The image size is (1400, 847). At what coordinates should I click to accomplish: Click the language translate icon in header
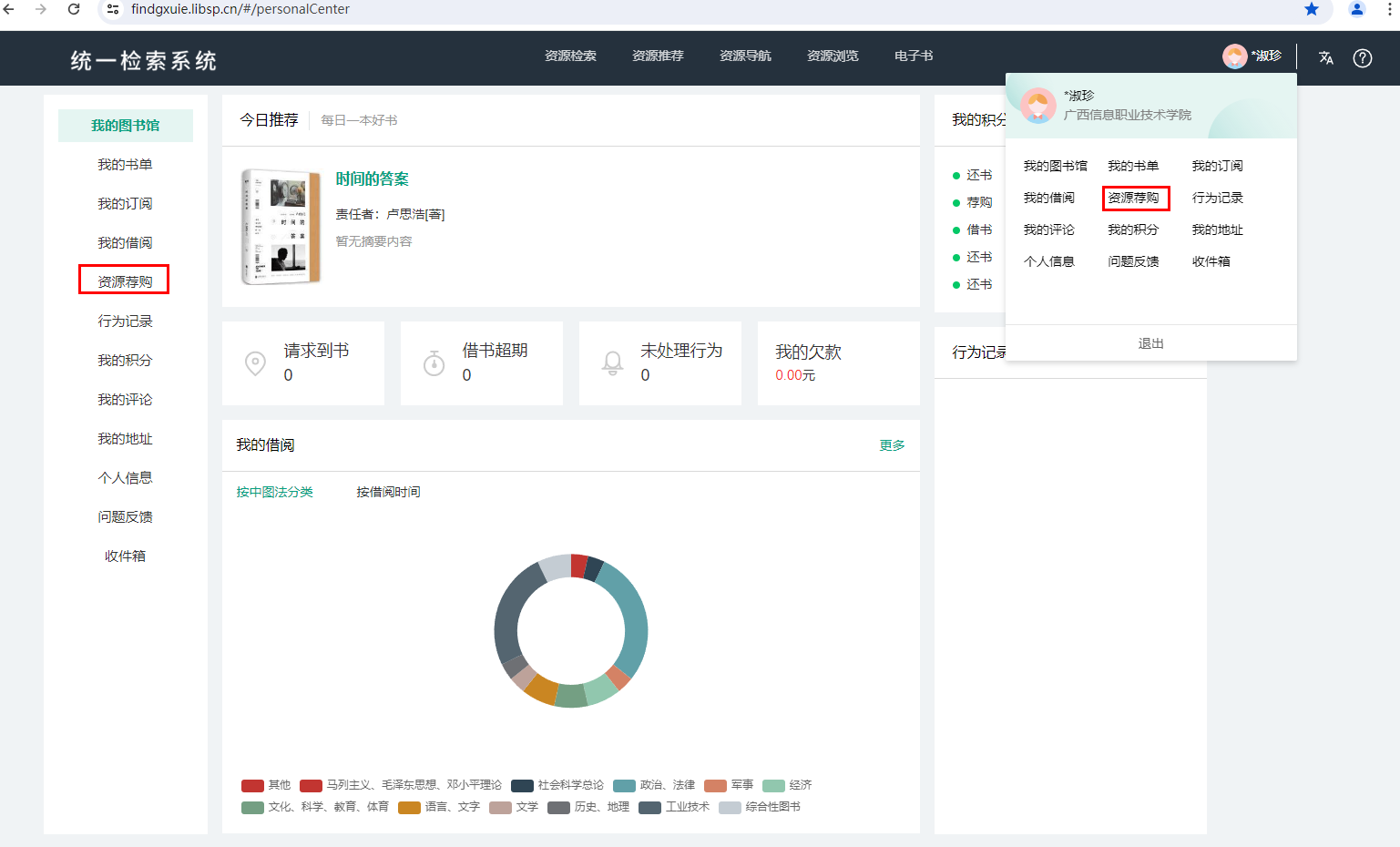[x=1325, y=57]
